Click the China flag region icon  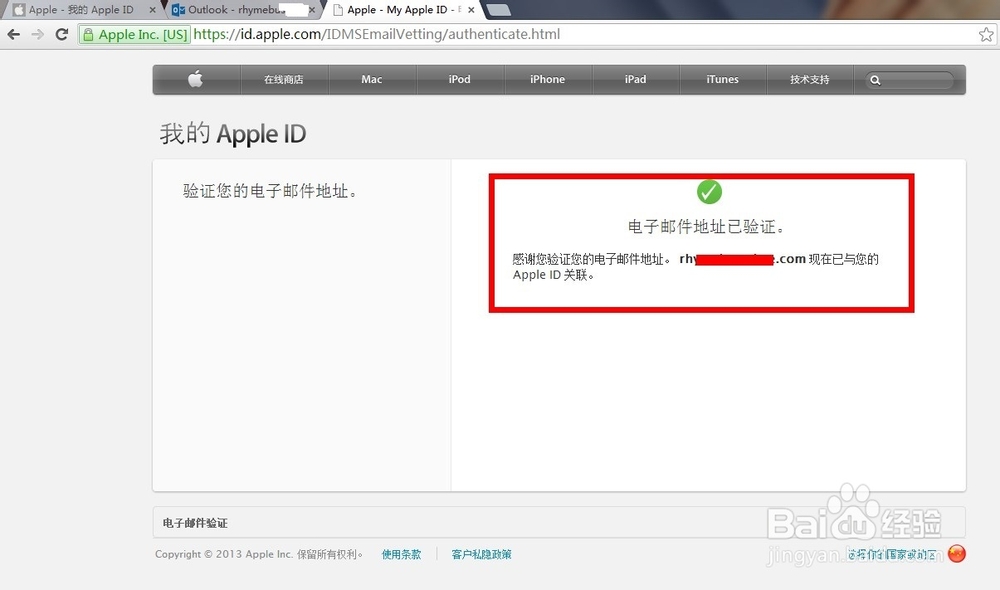coord(957,554)
